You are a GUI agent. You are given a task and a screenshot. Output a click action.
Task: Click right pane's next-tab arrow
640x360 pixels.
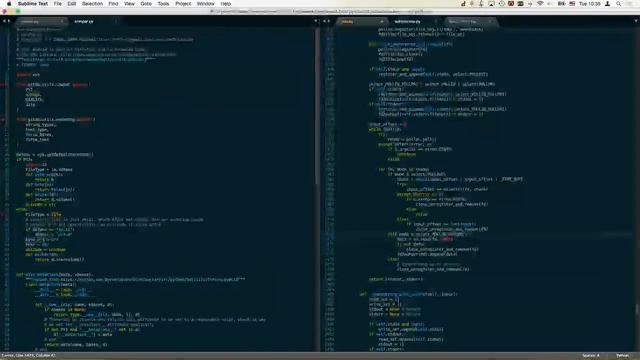329,21
